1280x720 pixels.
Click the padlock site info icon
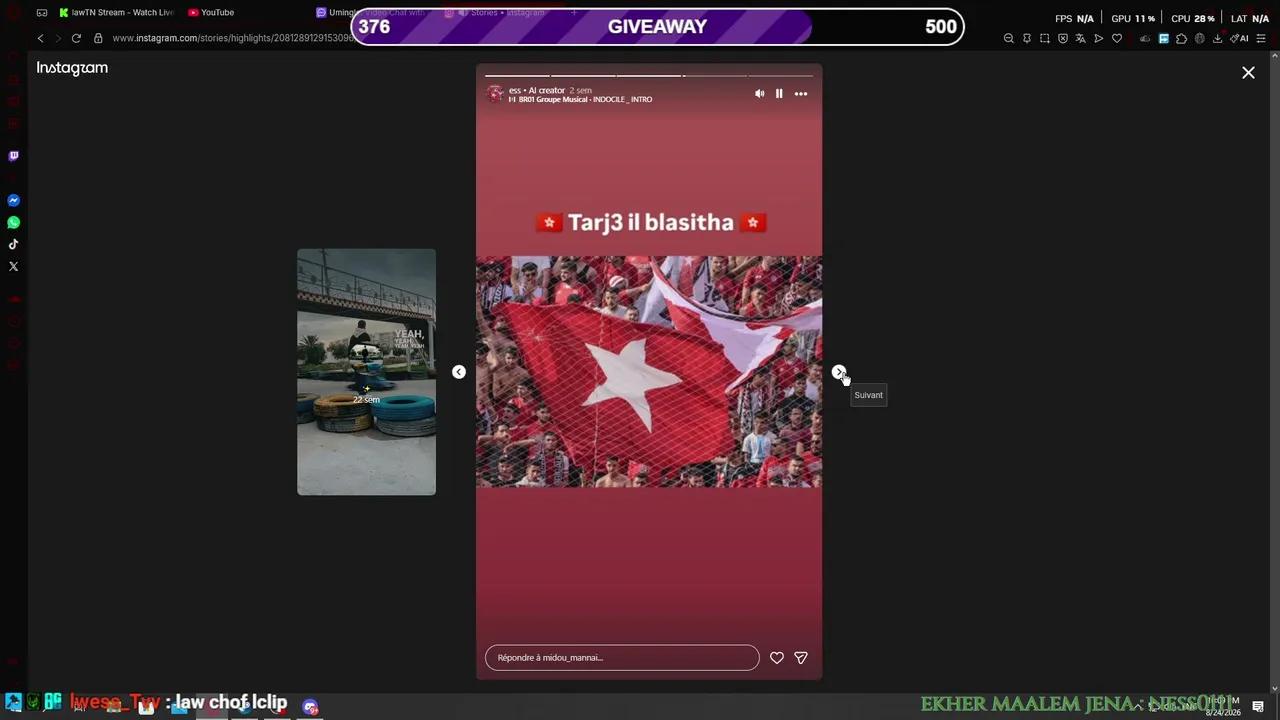tap(98, 38)
